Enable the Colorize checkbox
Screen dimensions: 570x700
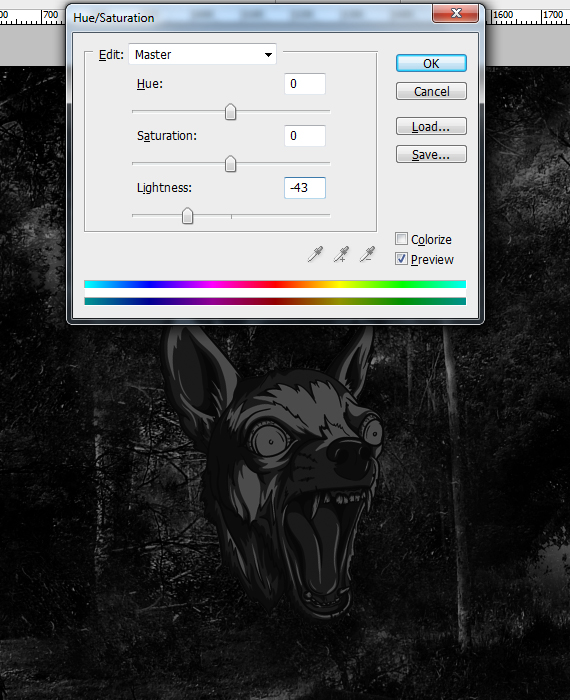click(x=401, y=239)
